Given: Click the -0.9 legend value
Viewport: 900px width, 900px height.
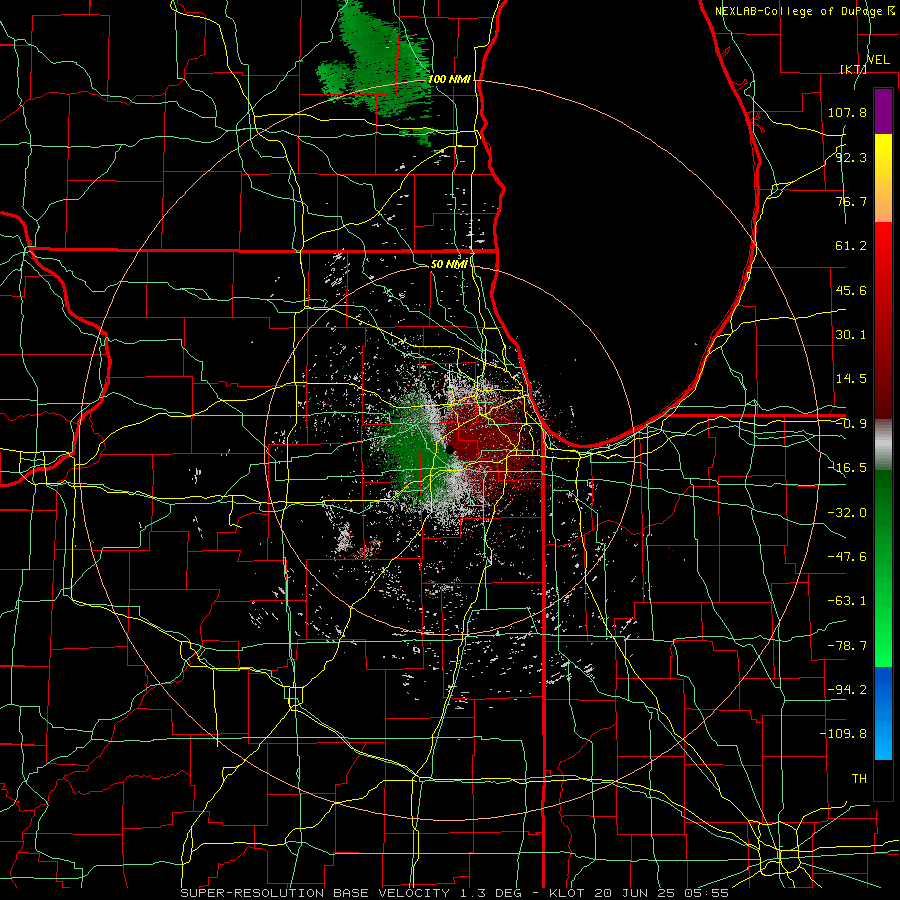Looking at the screenshot, I should click(x=851, y=424).
